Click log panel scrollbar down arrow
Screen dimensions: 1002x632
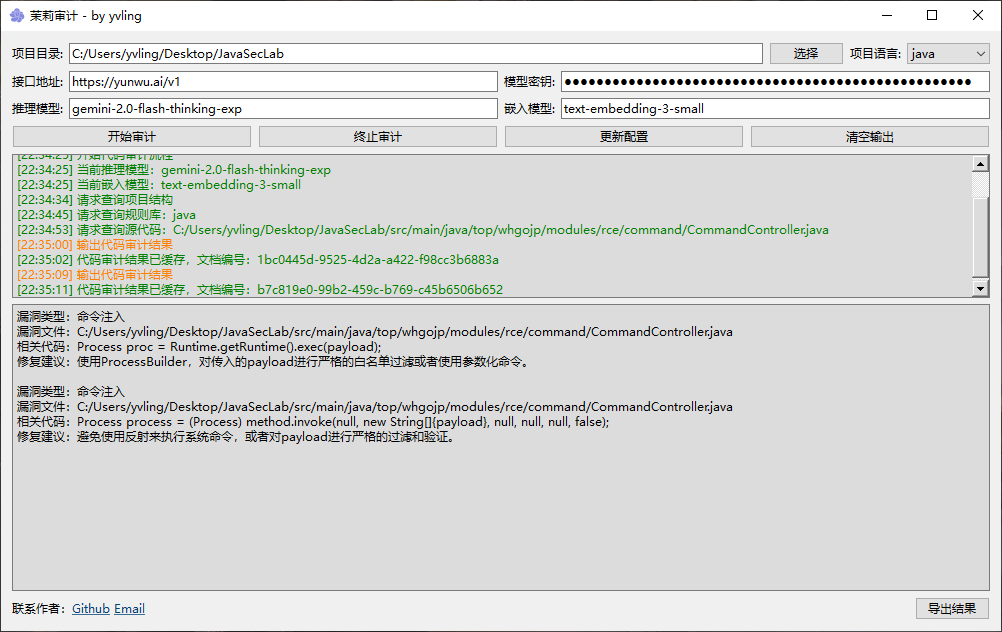[980, 288]
